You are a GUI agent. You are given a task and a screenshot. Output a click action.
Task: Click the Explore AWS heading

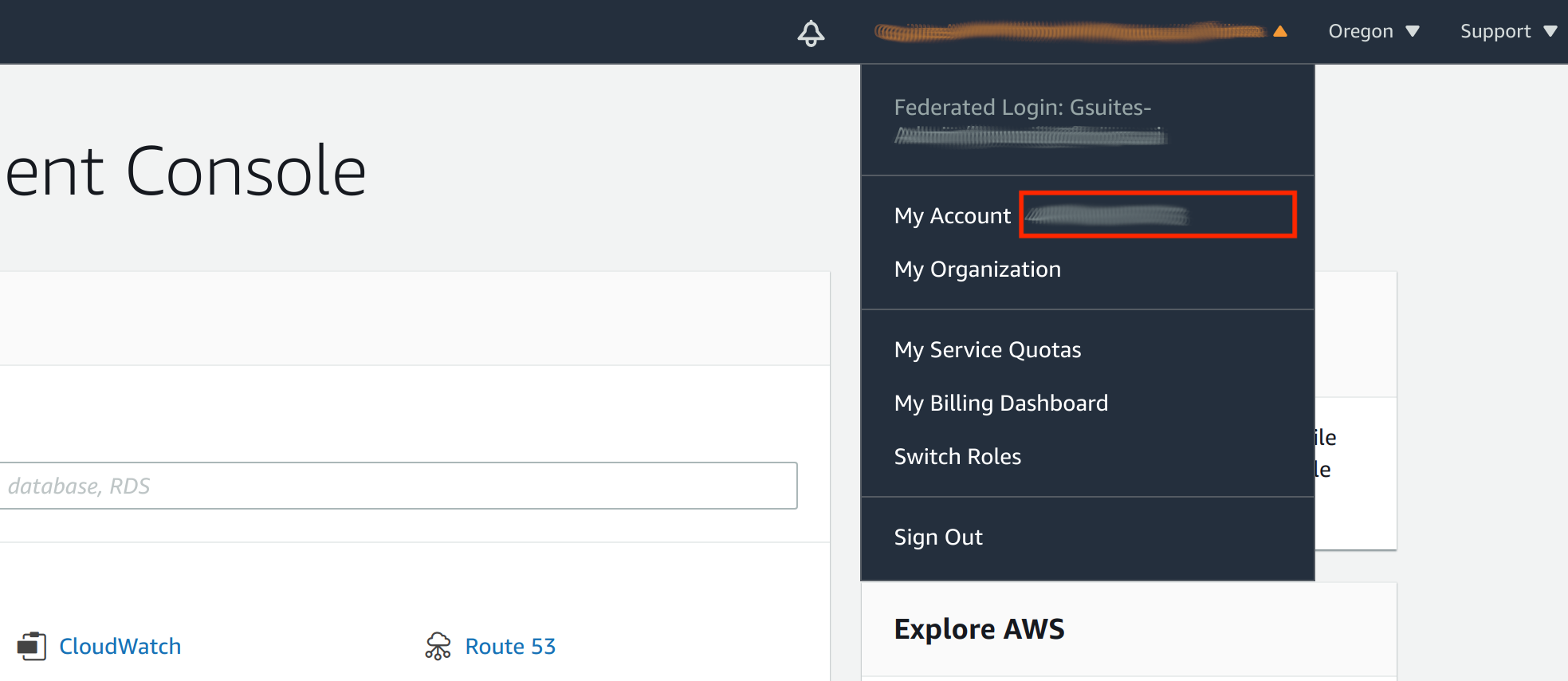click(979, 628)
